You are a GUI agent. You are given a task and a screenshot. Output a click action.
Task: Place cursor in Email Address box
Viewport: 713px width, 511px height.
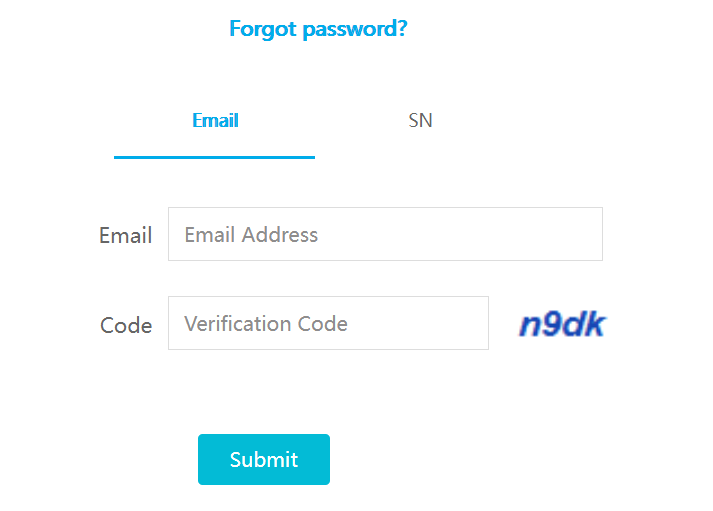tap(385, 234)
